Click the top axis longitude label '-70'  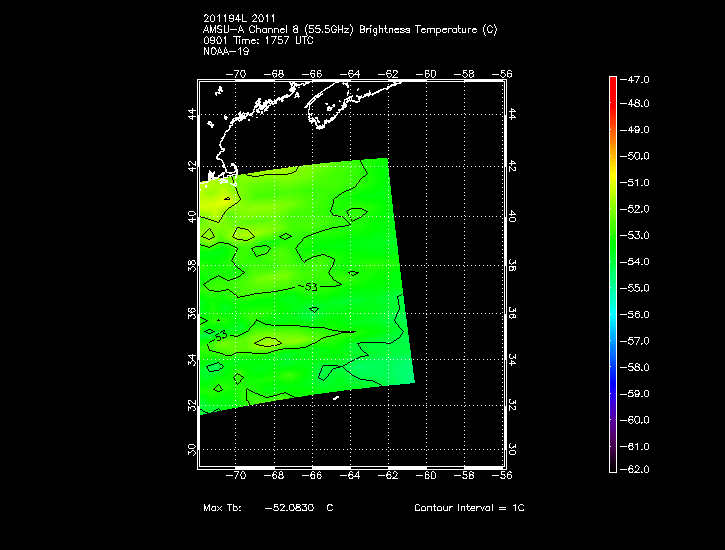[236, 74]
